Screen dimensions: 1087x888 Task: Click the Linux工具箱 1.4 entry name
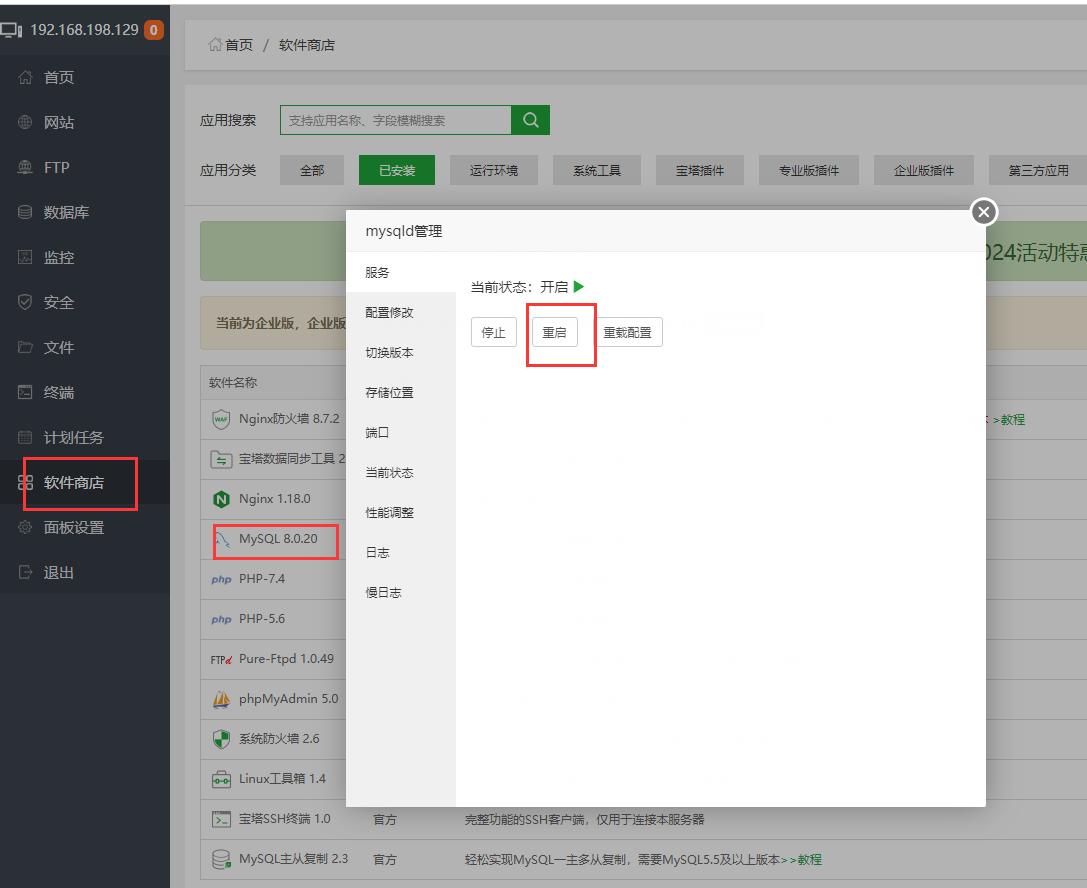(282, 778)
